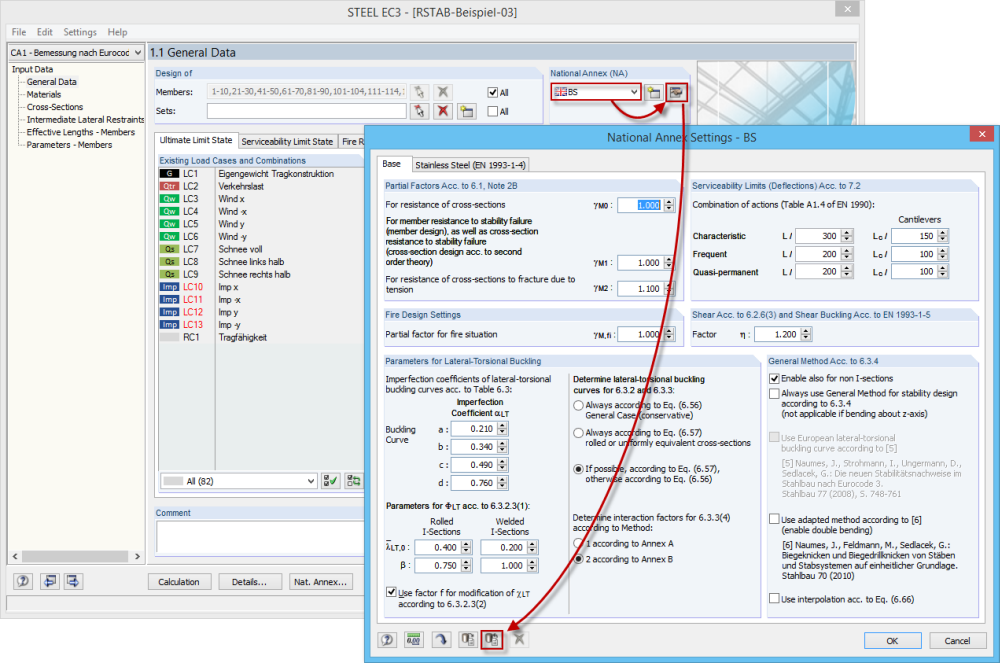Click the decimal places icon in National Annex dialog
The height and width of the screenshot is (663, 1000).
tap(414, 639)
